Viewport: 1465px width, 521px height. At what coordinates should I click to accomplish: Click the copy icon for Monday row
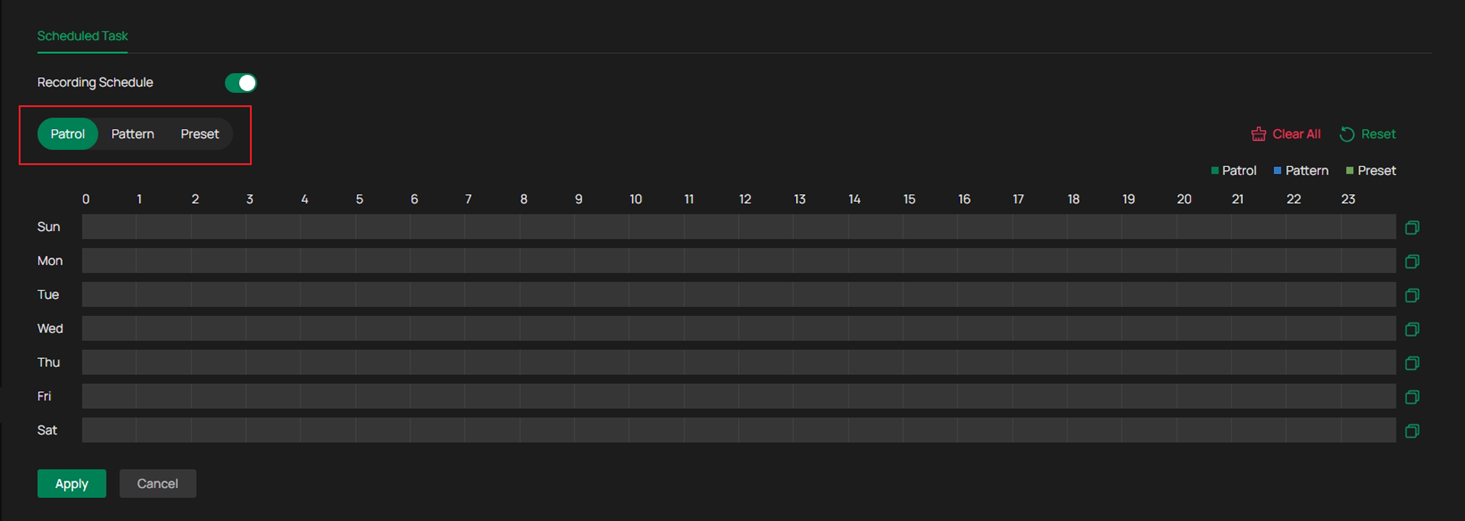click(1412, 262)
